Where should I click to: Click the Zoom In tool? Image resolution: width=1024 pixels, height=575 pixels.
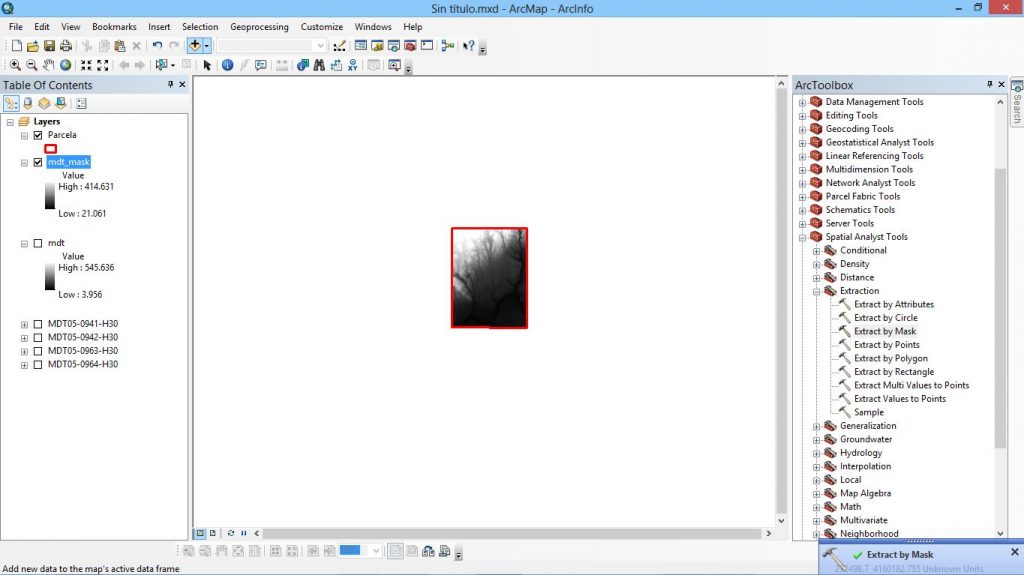pyautogui.click(x=15, y=65)
